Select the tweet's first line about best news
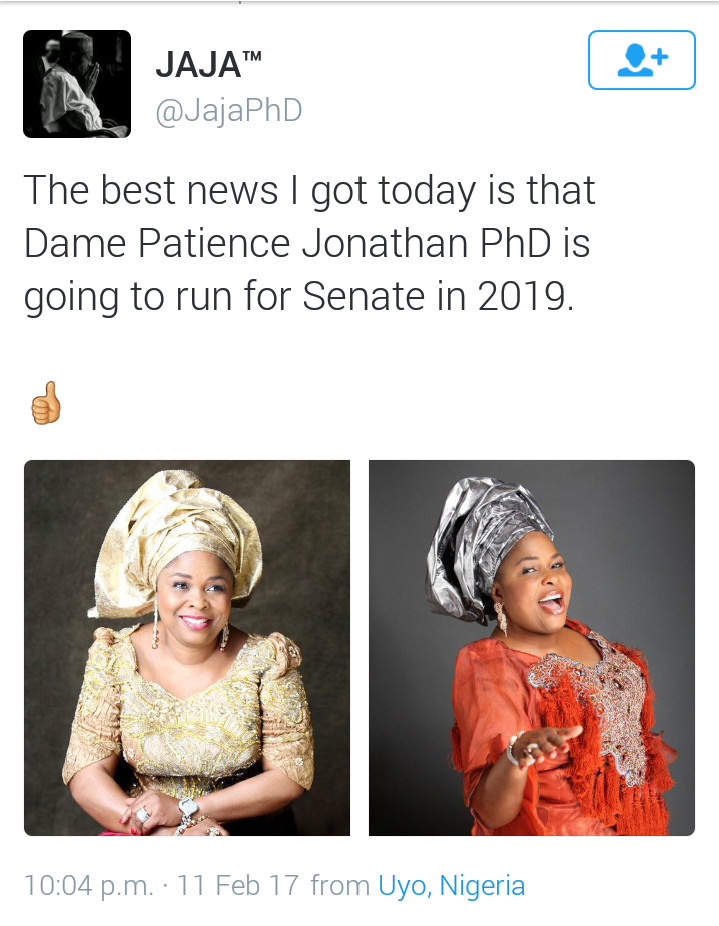 310,191
